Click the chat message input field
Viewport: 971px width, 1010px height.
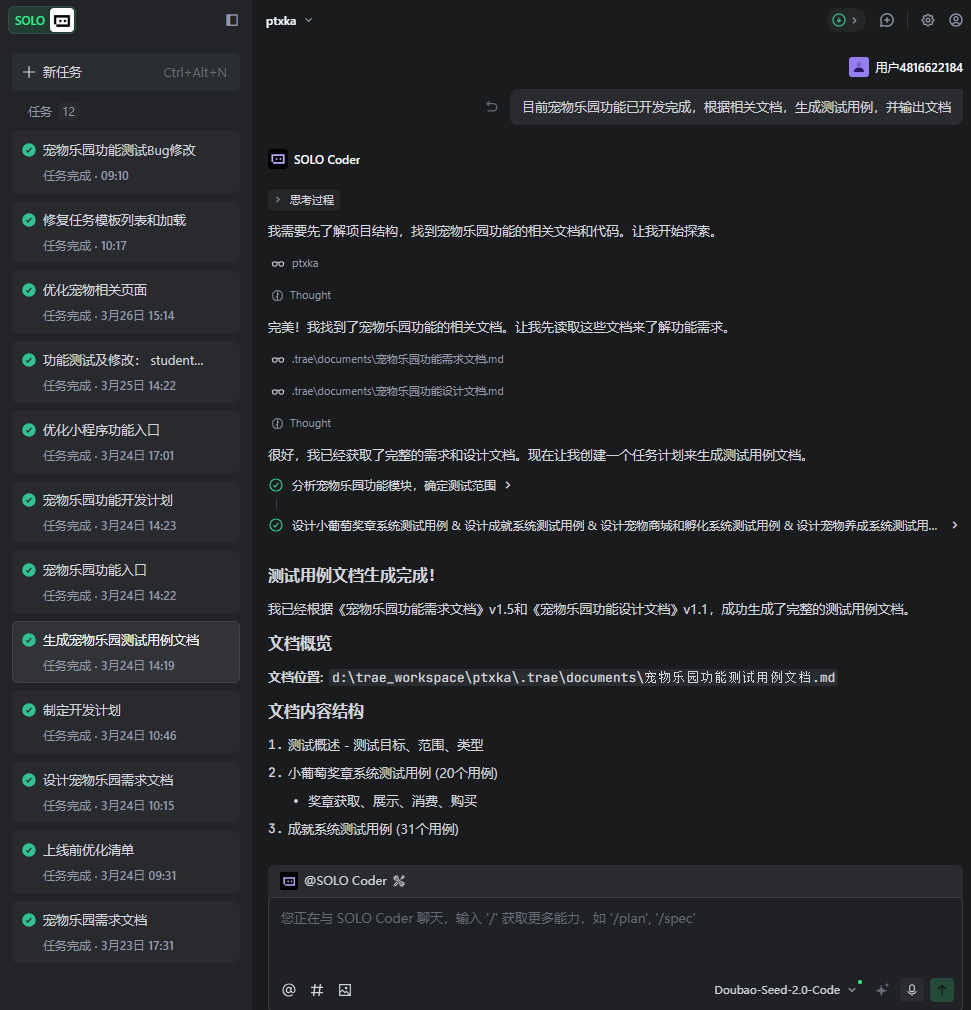tap(615, 935)
